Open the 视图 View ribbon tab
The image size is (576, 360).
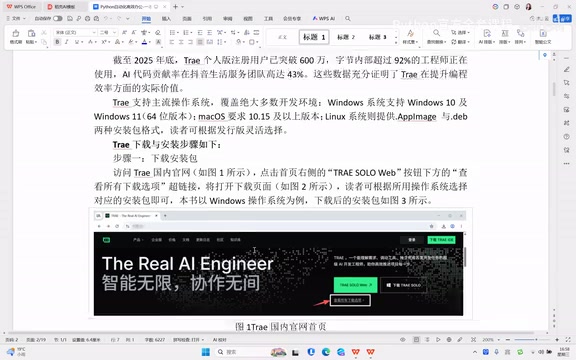click(248, 18)
